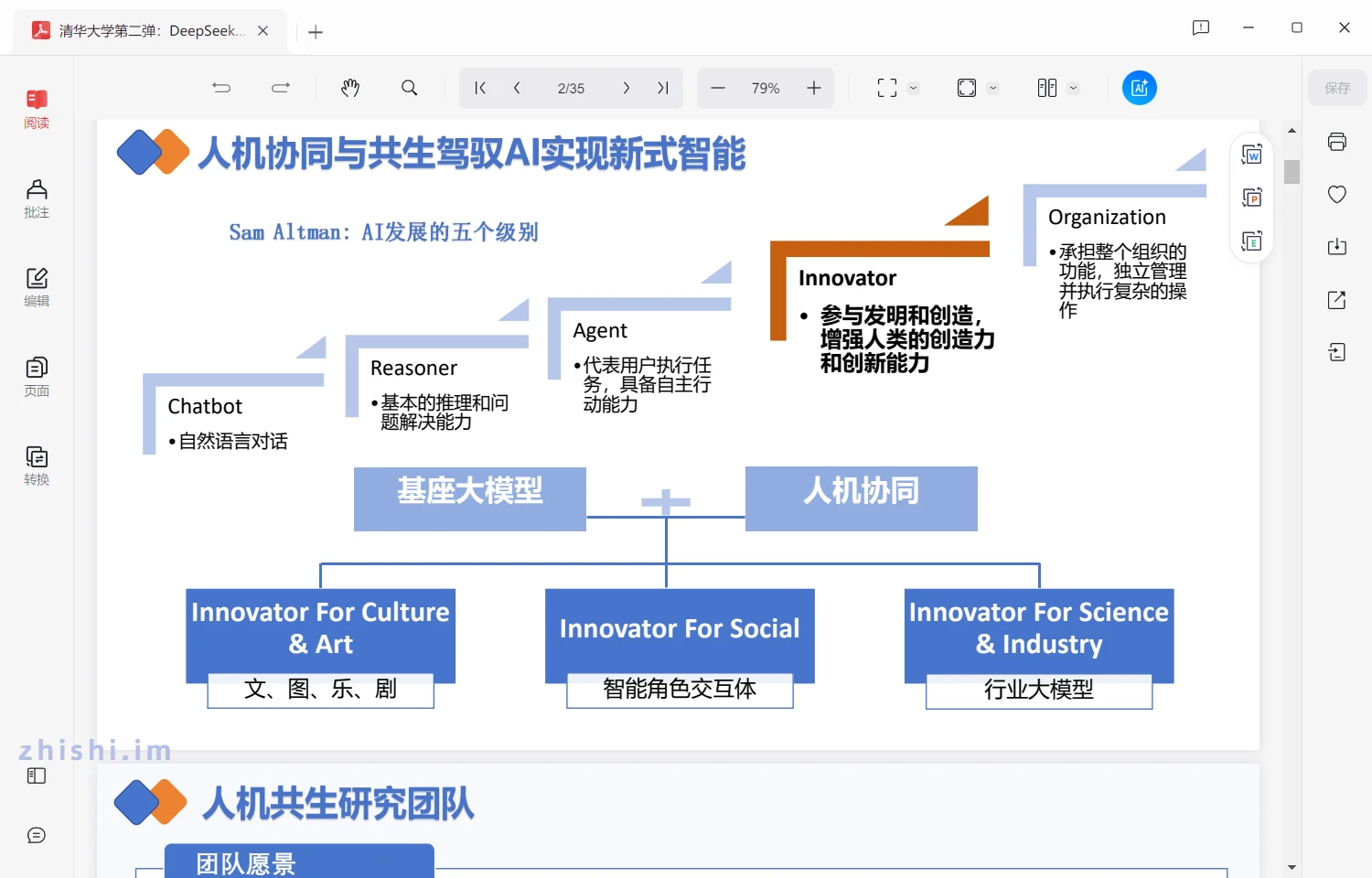Click the Sam Altman: AI发展的五个级别 subtitle

[383, 232]
